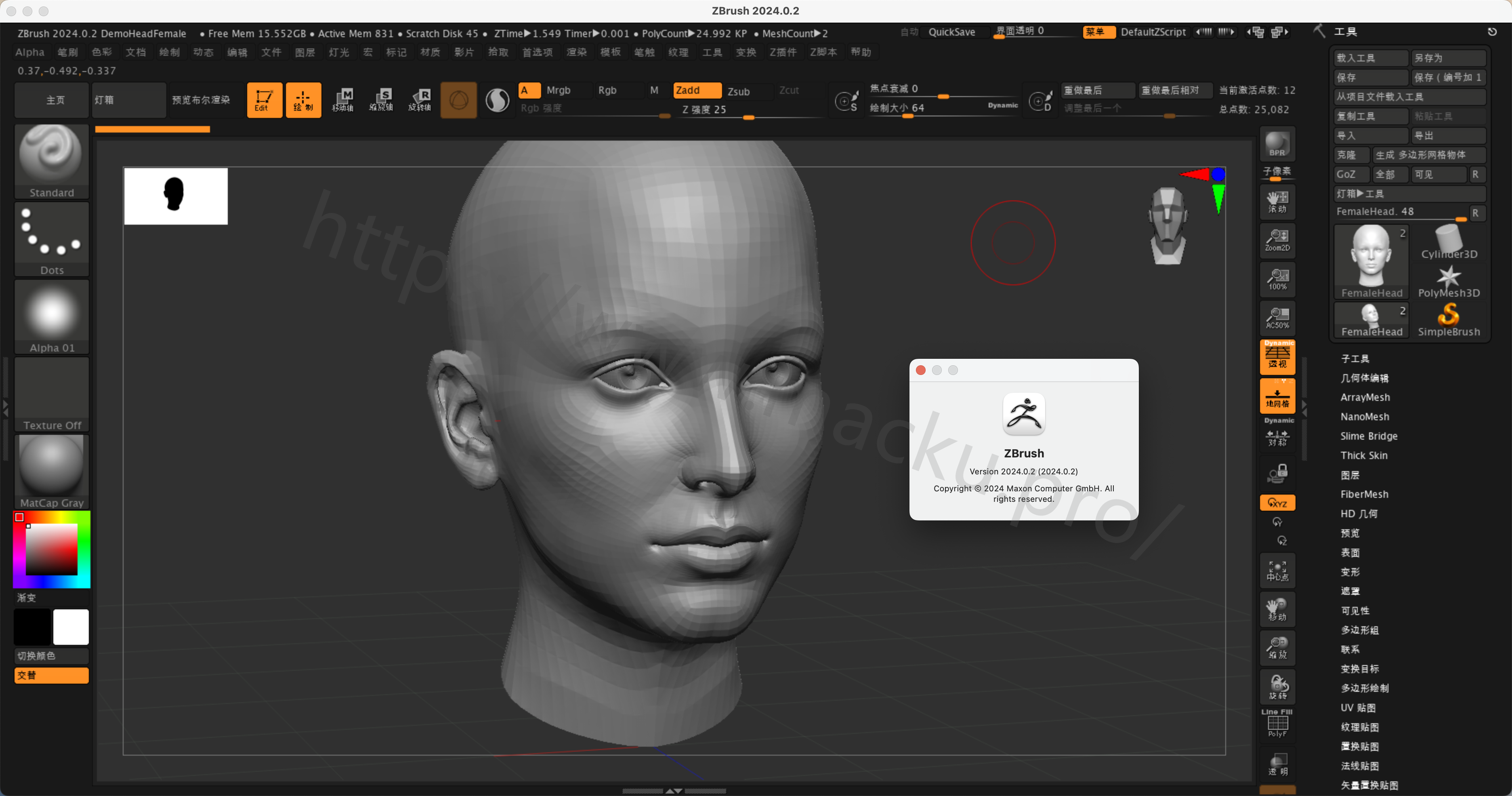Expand the FiberMesh section
Screen dimensions: 1512x796
1364,494
